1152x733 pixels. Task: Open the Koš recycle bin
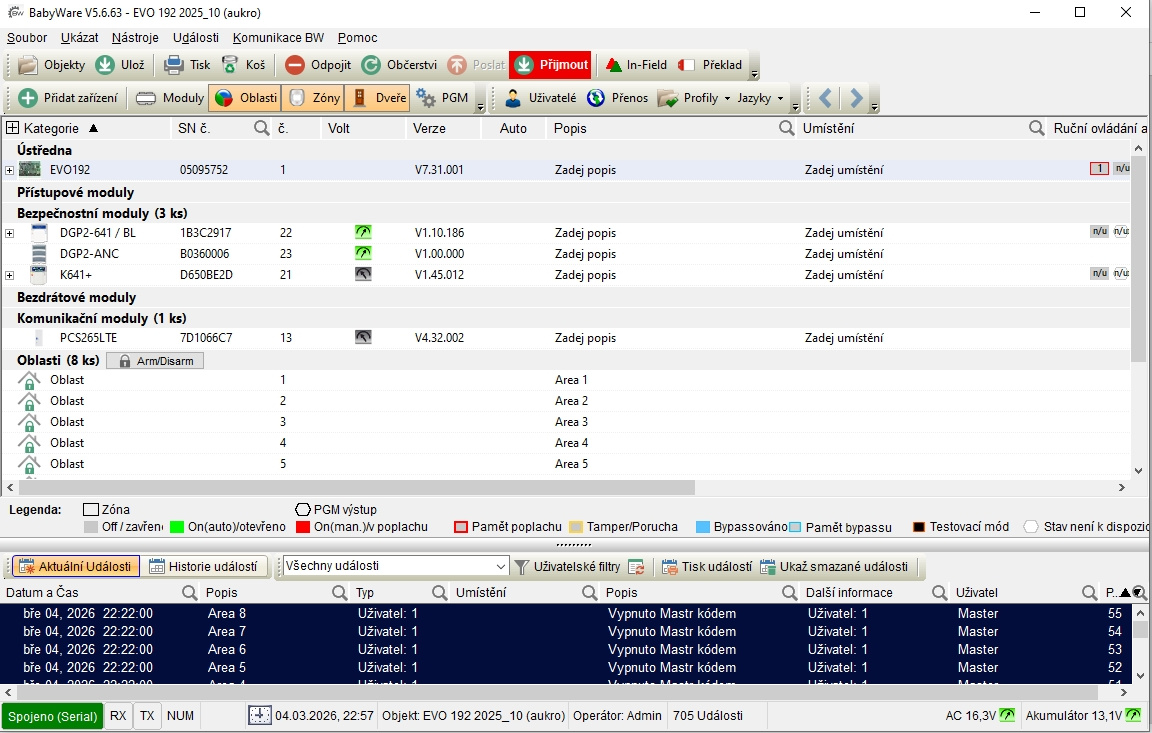coord(230,65)
